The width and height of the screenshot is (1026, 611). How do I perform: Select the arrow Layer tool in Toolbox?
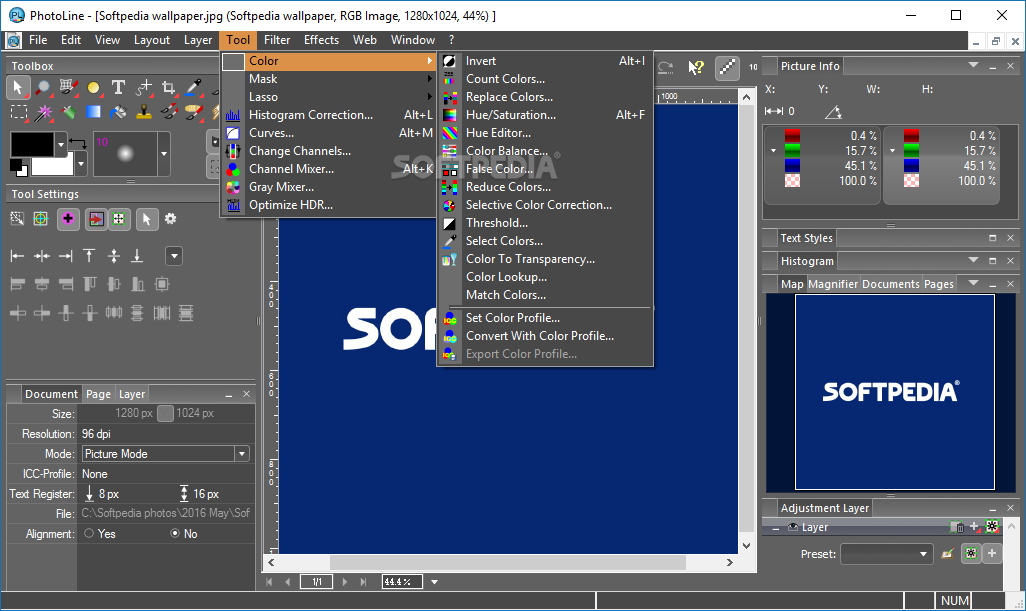pos(18,88)
